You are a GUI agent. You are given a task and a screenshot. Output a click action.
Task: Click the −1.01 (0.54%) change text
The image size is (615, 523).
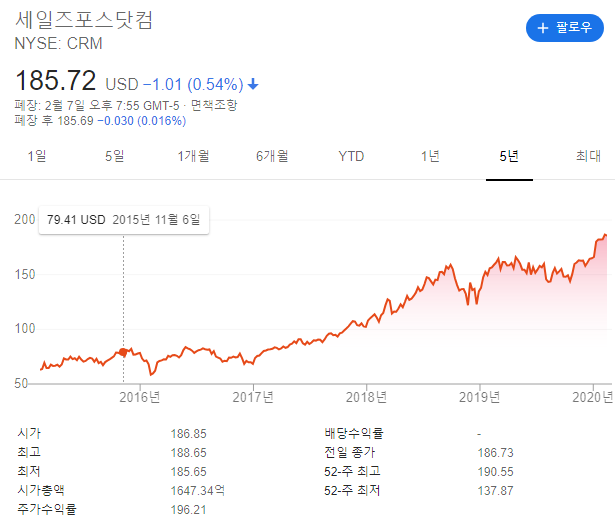pos(193,84)
